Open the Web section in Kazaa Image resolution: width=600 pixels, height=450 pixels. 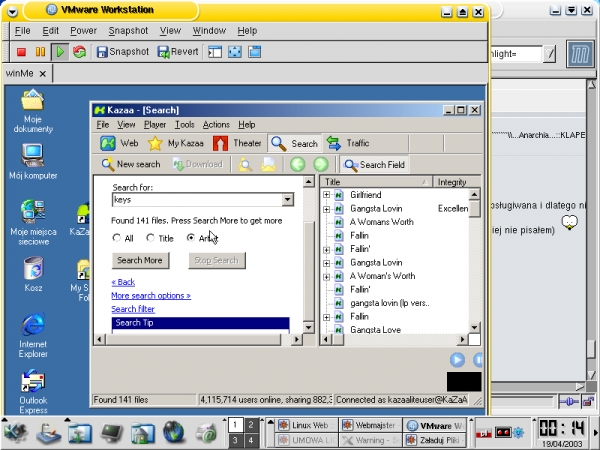point(119,143)
